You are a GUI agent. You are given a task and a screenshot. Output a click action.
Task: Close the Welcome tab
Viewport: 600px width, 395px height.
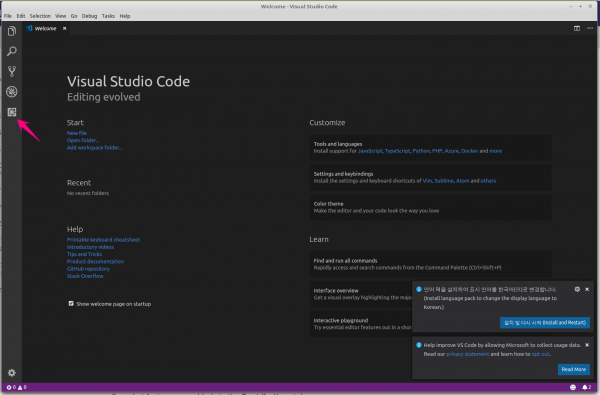click(x=64, y=28)
